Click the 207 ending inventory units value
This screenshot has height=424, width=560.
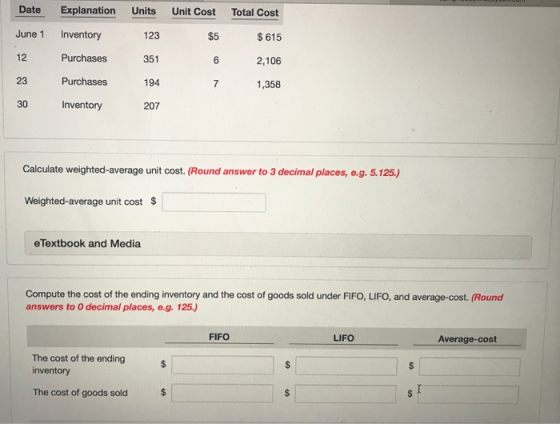[x=151, y=106]
